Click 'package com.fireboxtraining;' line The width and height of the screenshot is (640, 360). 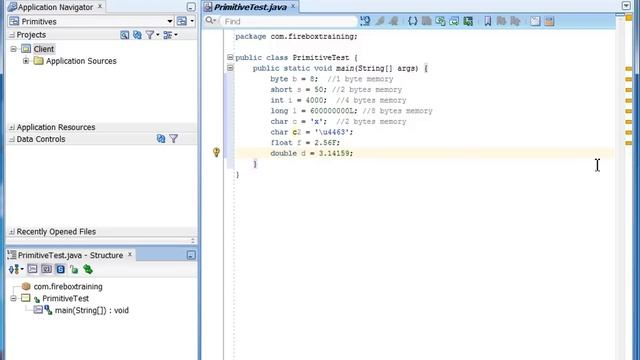click(296, 36)
